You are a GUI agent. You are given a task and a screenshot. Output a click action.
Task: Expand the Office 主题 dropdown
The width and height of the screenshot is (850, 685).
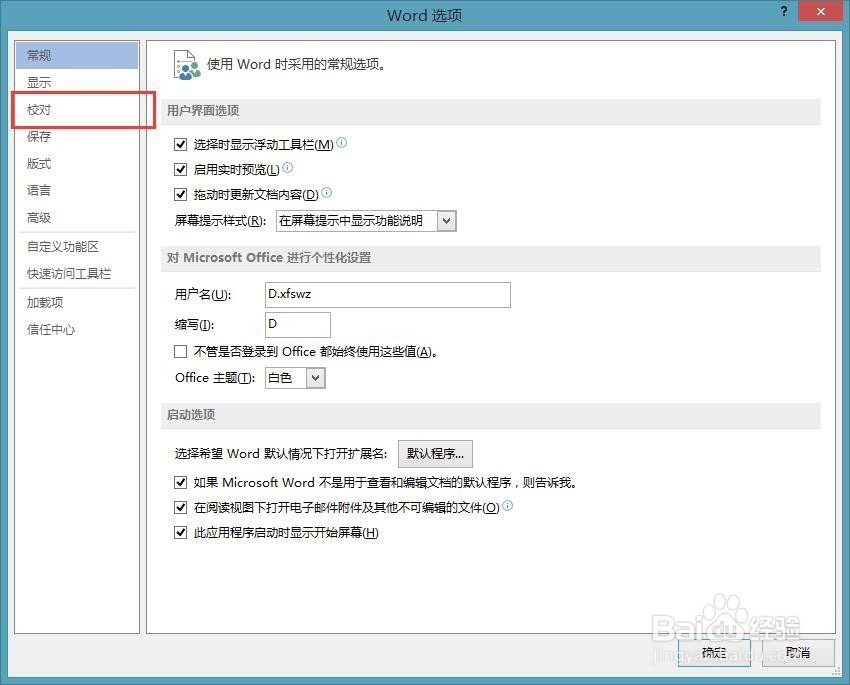pyautogui.click(x=315, y=378)
